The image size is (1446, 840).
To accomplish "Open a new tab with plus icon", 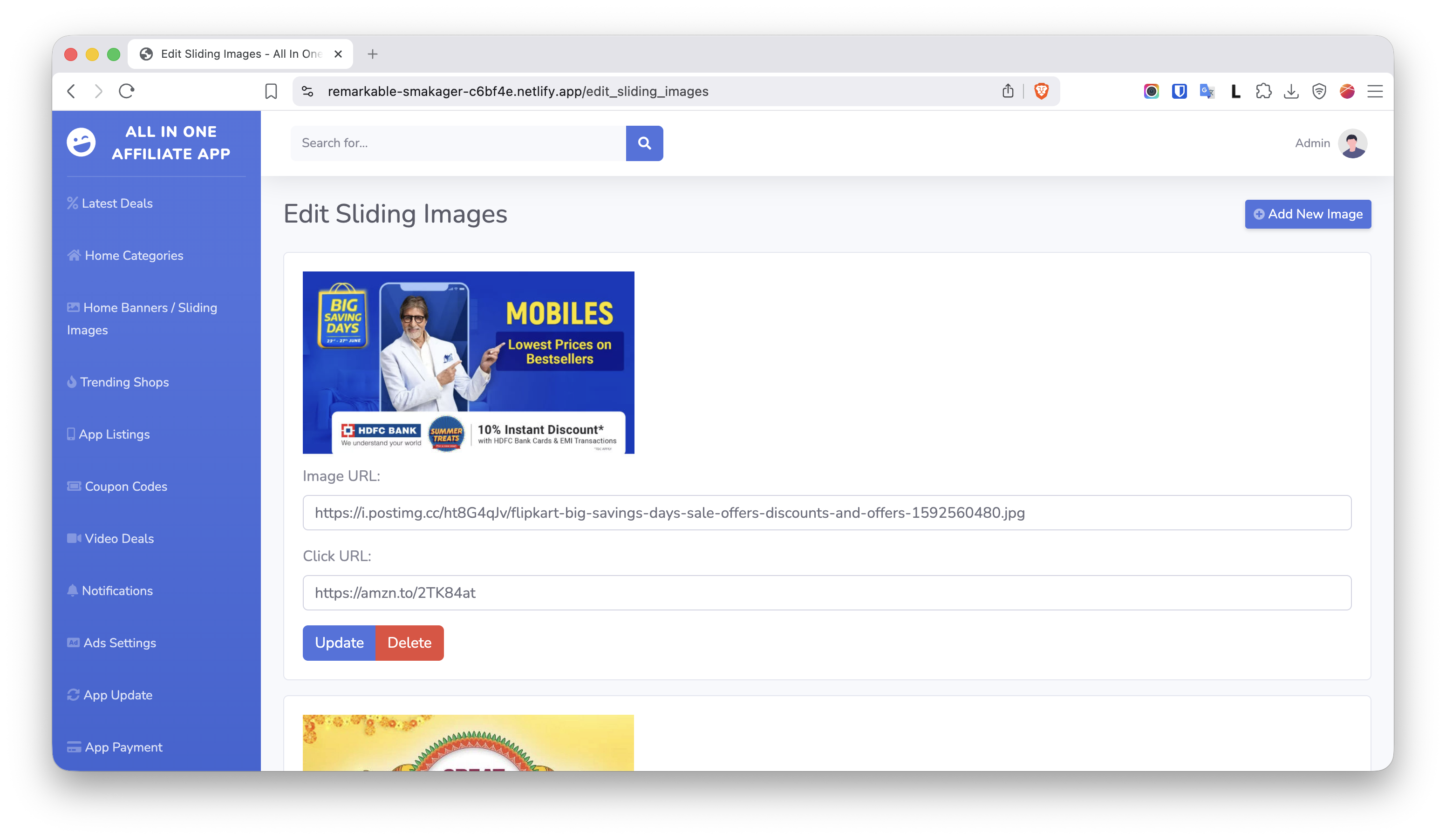I will pyautogui.click(x=372, y=54).
